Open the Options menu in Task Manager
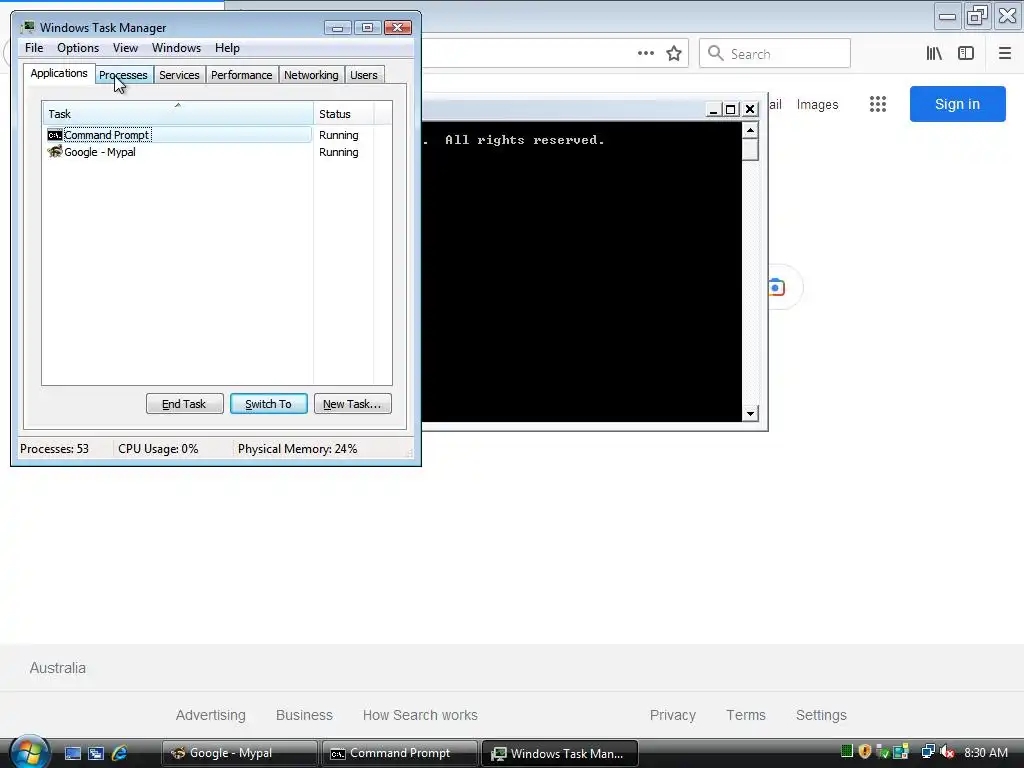Screen dimensions: 1024x768 (78, 48)
